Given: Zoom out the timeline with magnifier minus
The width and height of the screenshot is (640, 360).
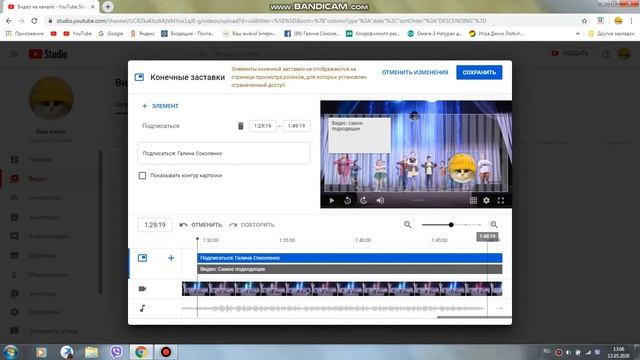Looking at the screenshot, I should 407,224.
